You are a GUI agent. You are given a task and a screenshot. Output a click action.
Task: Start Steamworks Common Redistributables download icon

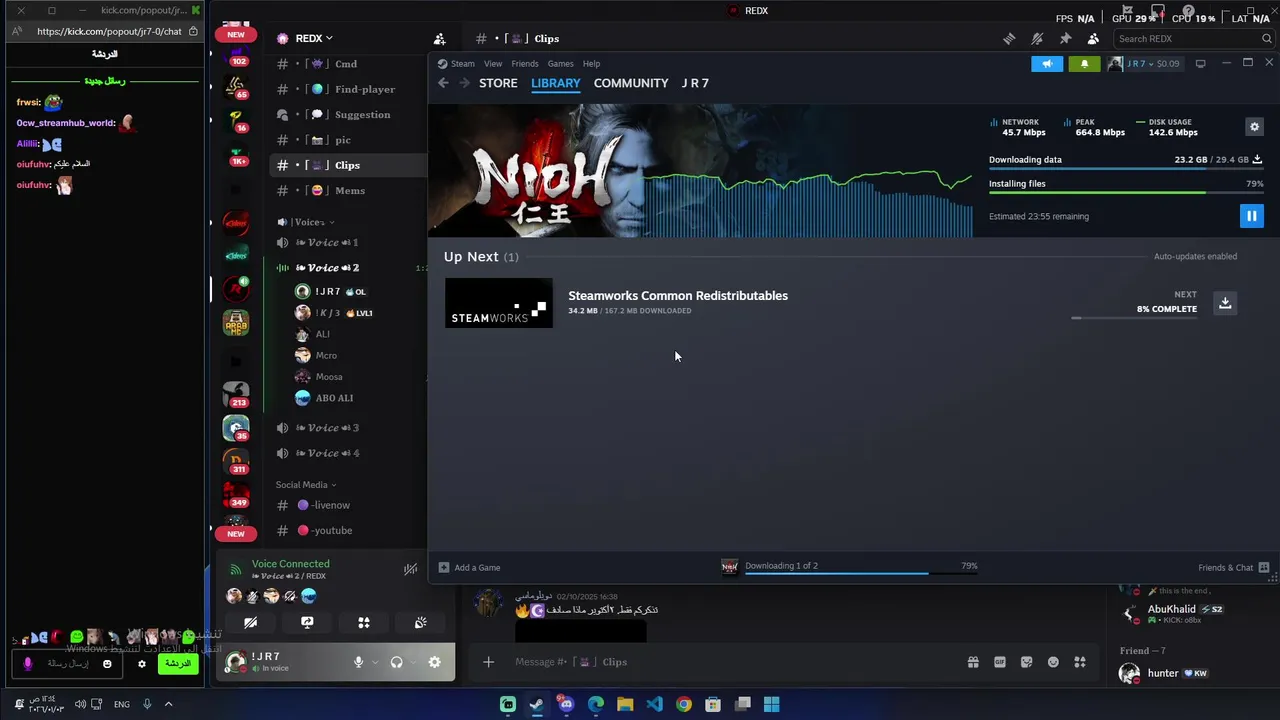coord(1225,303)
